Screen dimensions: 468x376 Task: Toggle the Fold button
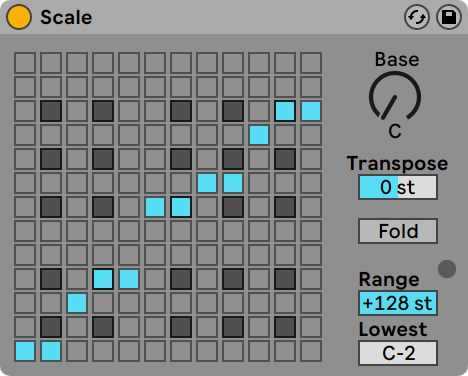coord(398,231)
